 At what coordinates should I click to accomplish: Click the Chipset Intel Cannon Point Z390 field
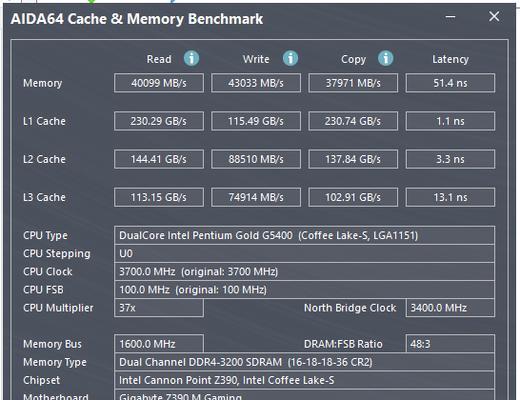(304, 380)
